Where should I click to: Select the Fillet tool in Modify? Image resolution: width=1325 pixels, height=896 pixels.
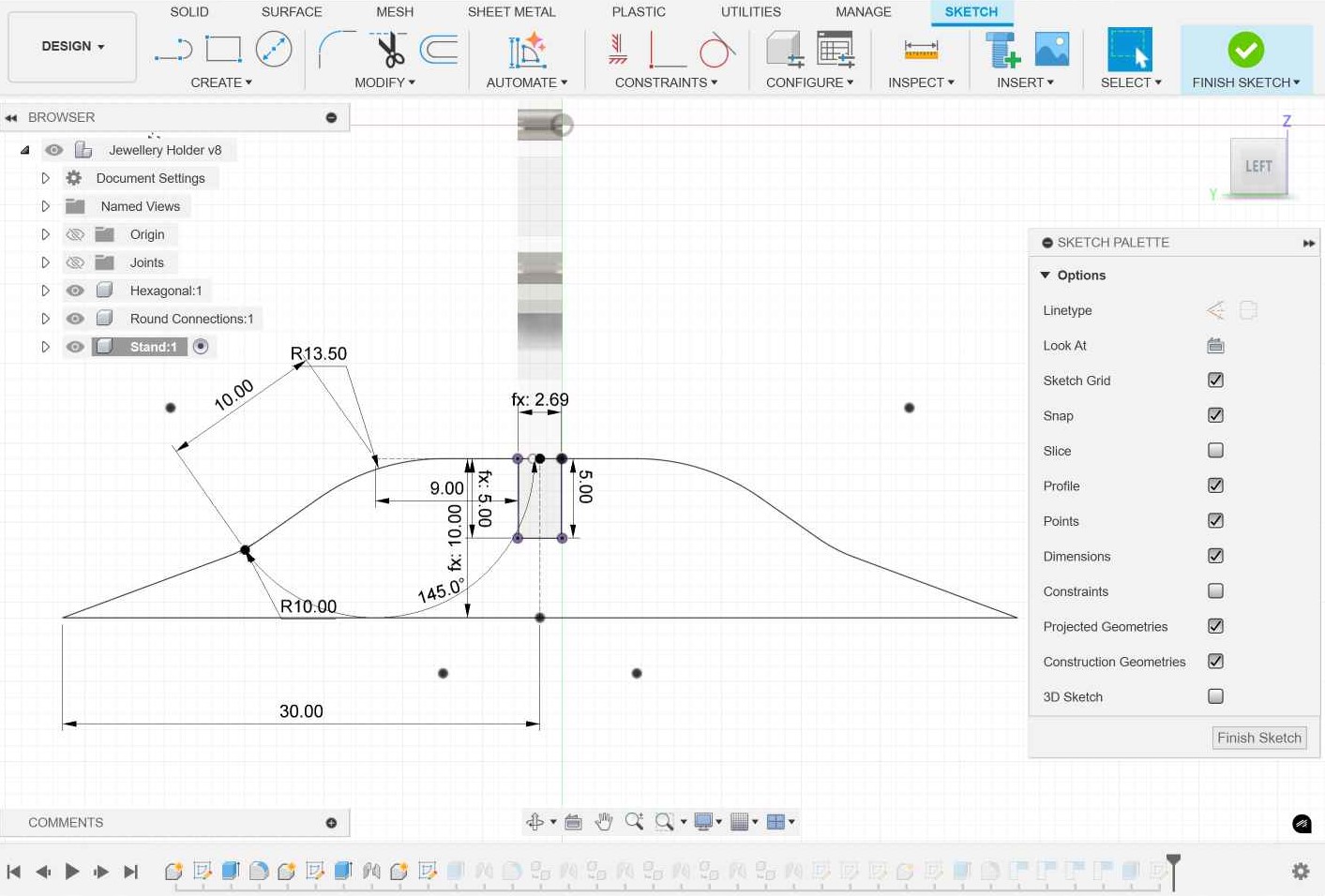pyautogui.click(x=337, y=49)
